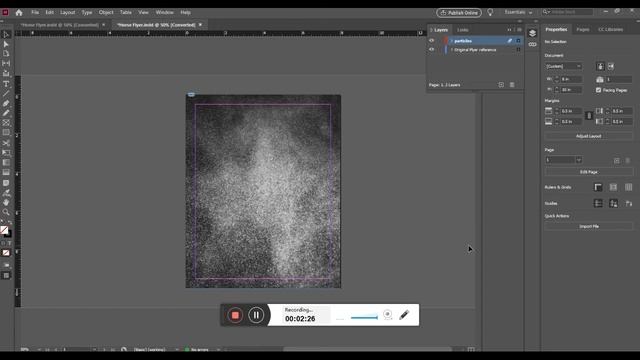Viewport: 640px width, 360px height.
Task: Open Layers panel flyout menu
Action: pos(519,30)
